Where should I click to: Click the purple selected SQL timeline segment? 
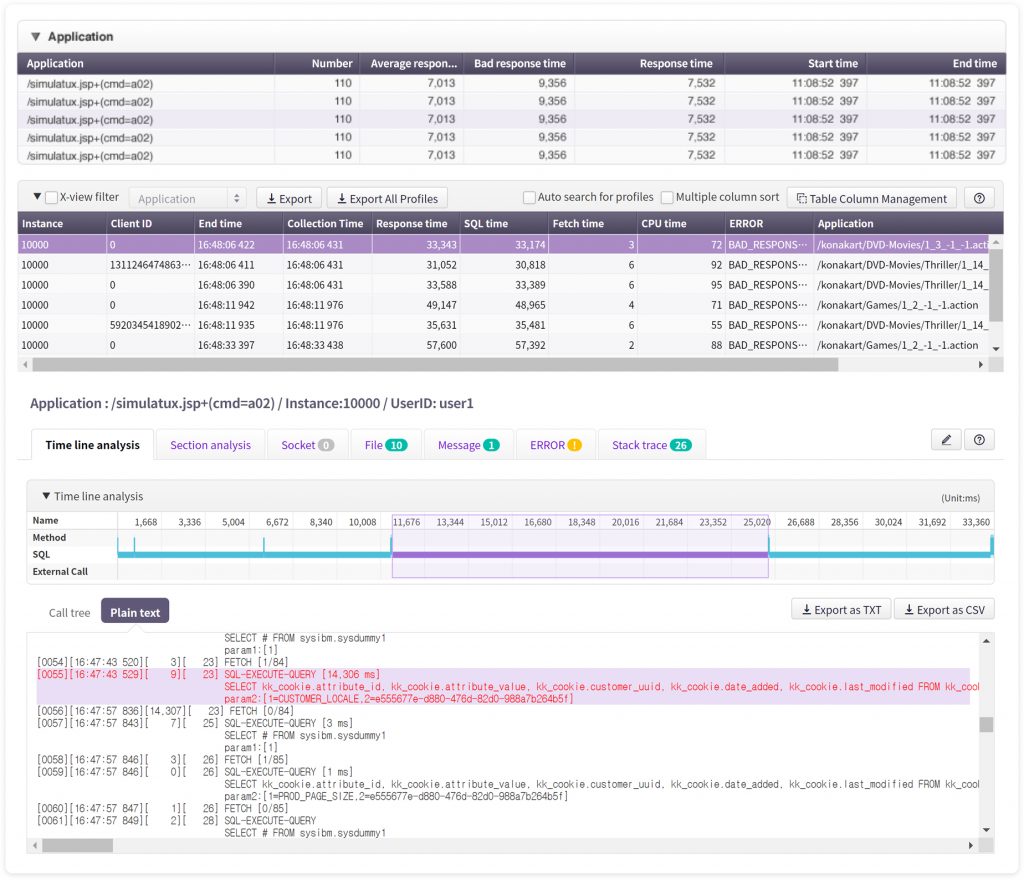(x=580, y=555)
